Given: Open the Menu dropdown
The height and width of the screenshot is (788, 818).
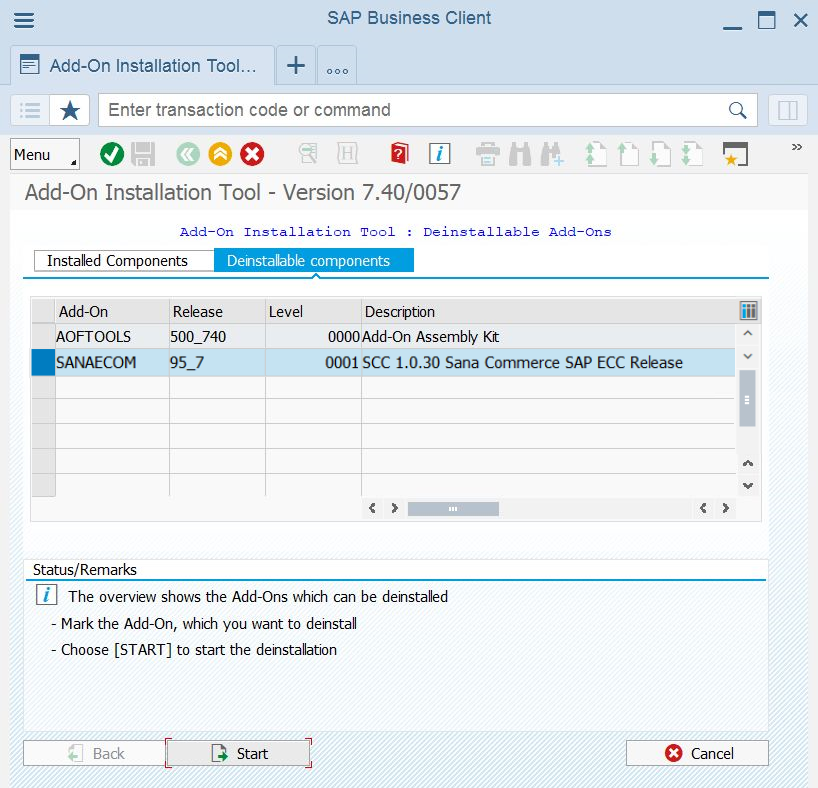Looking at the screenshot, I should click(45, 154).
